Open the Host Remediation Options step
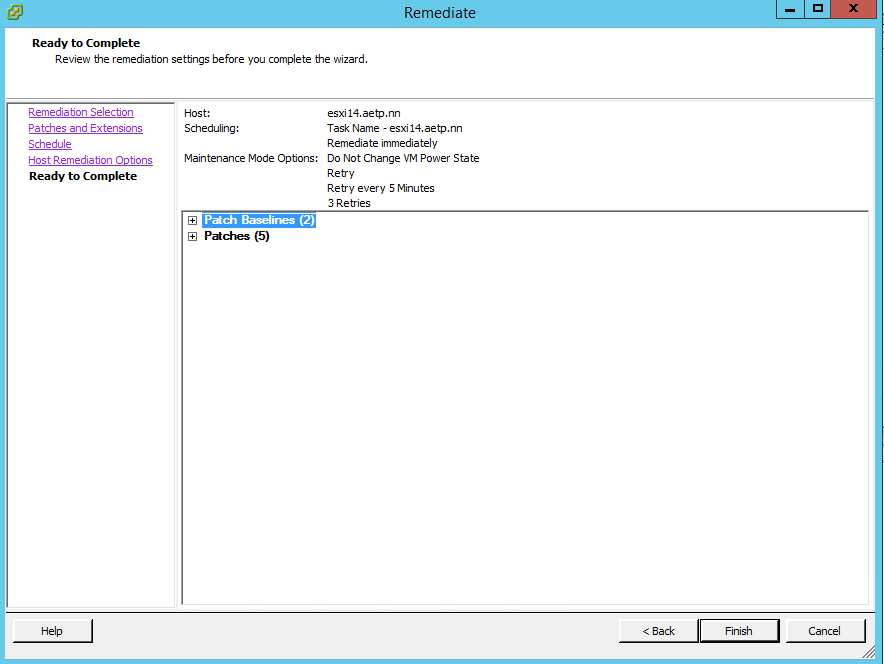The image size is (884, 664). tap(90, 160)
